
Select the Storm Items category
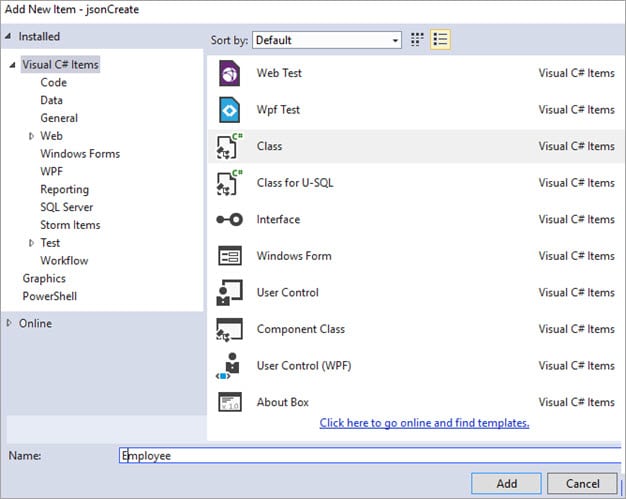pyautogui.click(x=70, y=225)
